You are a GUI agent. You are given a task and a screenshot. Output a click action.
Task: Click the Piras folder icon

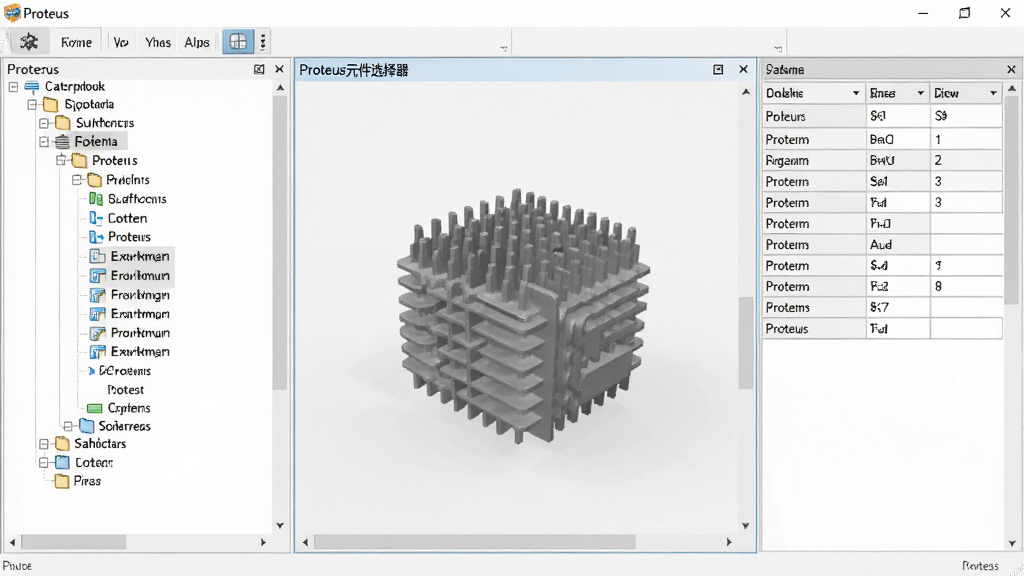coord(62,481)
